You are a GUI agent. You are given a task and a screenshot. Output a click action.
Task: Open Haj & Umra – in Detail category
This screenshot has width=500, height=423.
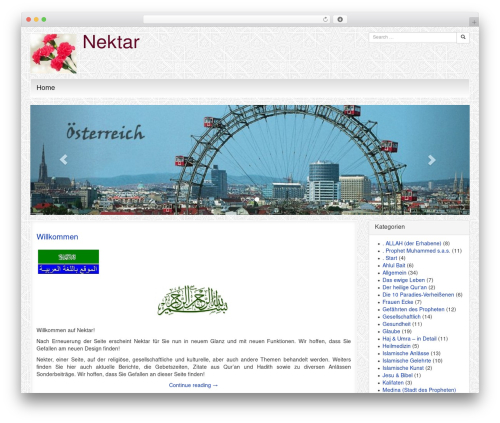[409, 339]
